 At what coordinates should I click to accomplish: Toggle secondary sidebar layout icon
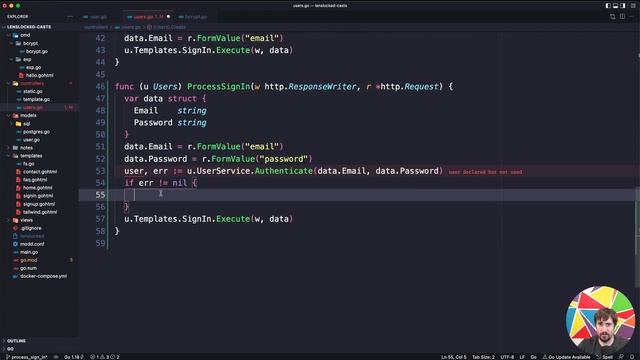click(x=622, y=6)
